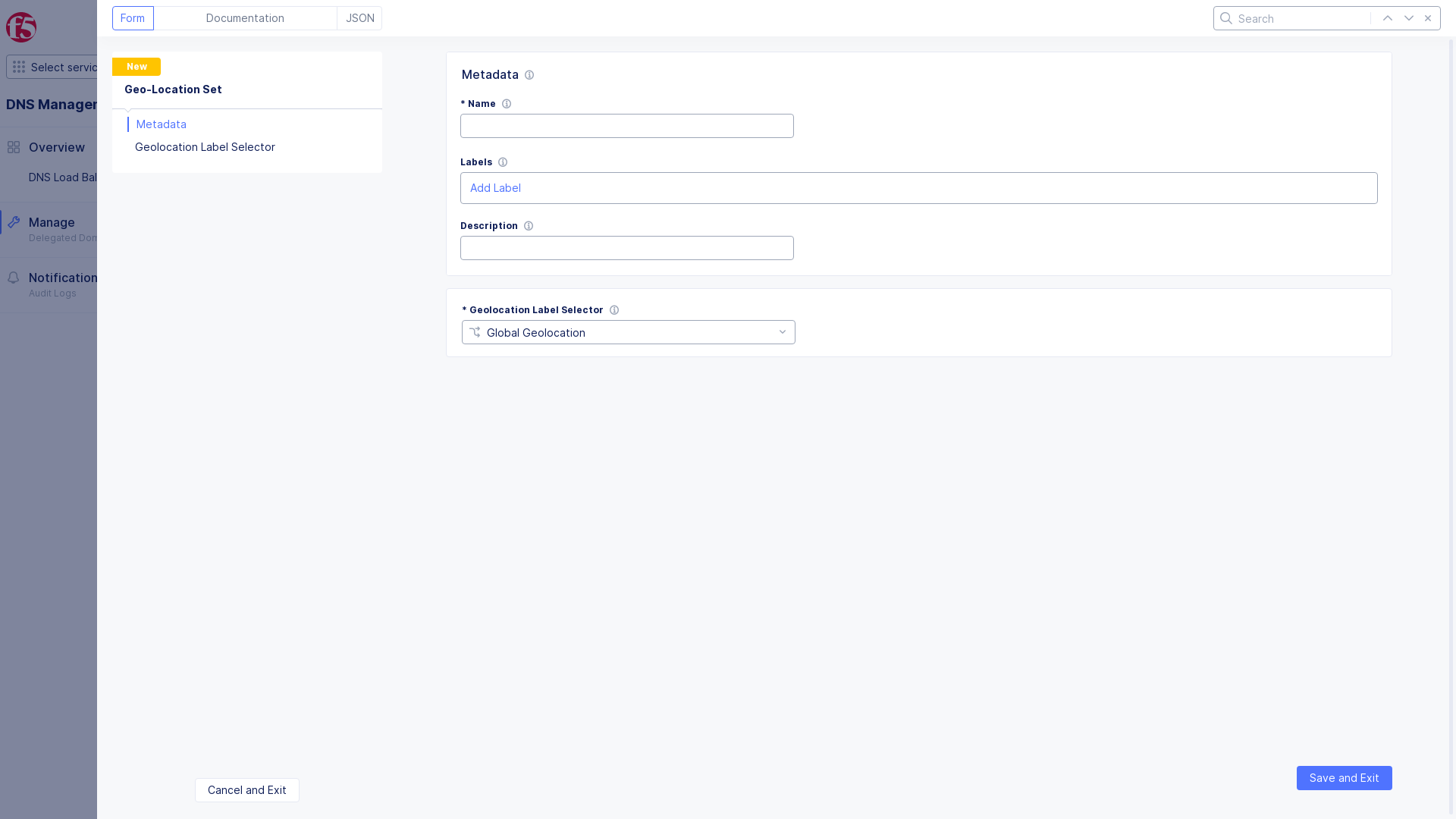Image resolution: width=1456 pixels, height=819 pixels.
Task: Click the info icon next to Description
Action: [528, 225]
